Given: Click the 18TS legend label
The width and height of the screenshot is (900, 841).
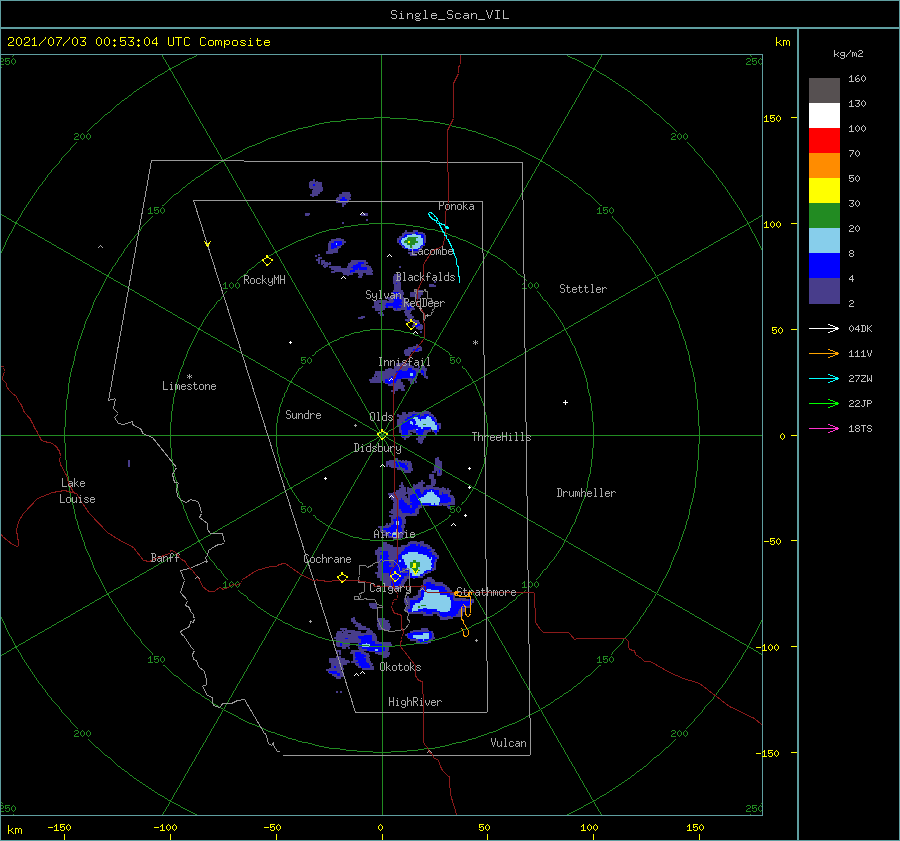Looking at the screenshot, I should [x=860, y=428].
